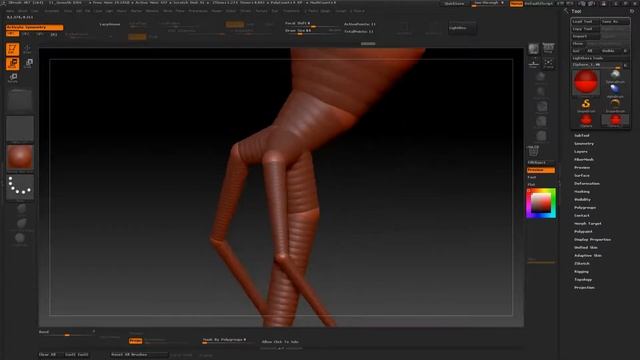
Task: Click the Load Tool button
Action: [585, 21]
